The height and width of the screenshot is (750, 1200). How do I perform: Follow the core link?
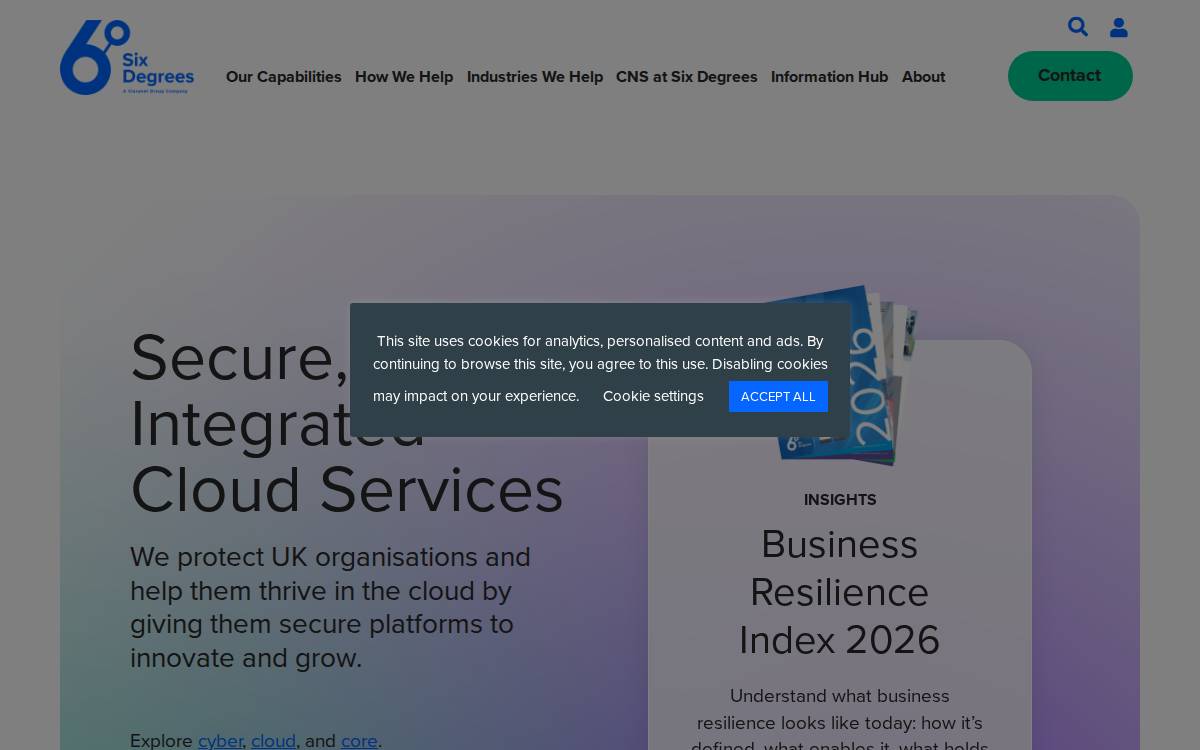359,741
